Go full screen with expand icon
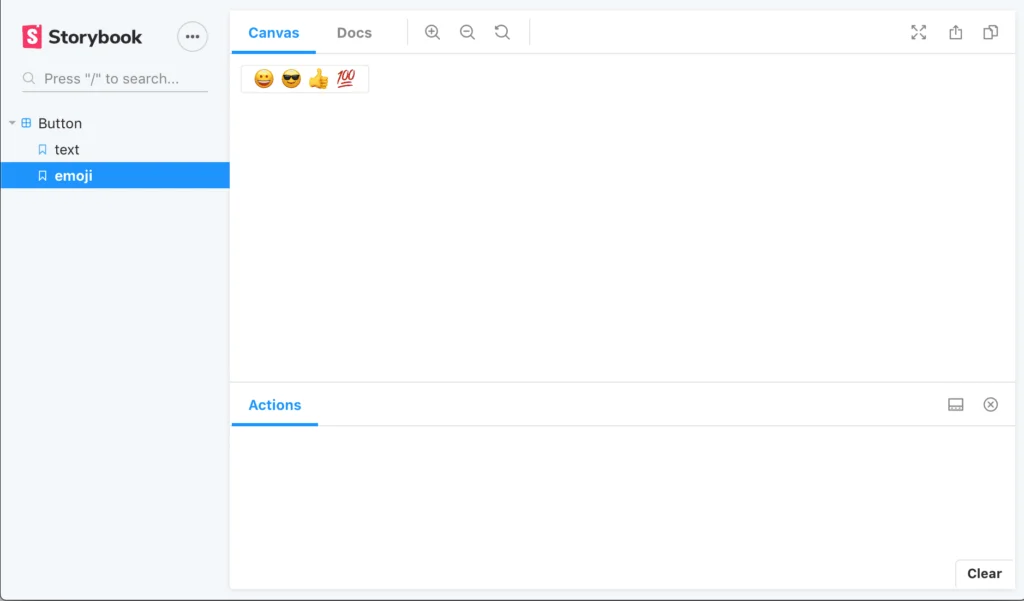This screenshot has width=1024, height=601. [x=918, y=32]
